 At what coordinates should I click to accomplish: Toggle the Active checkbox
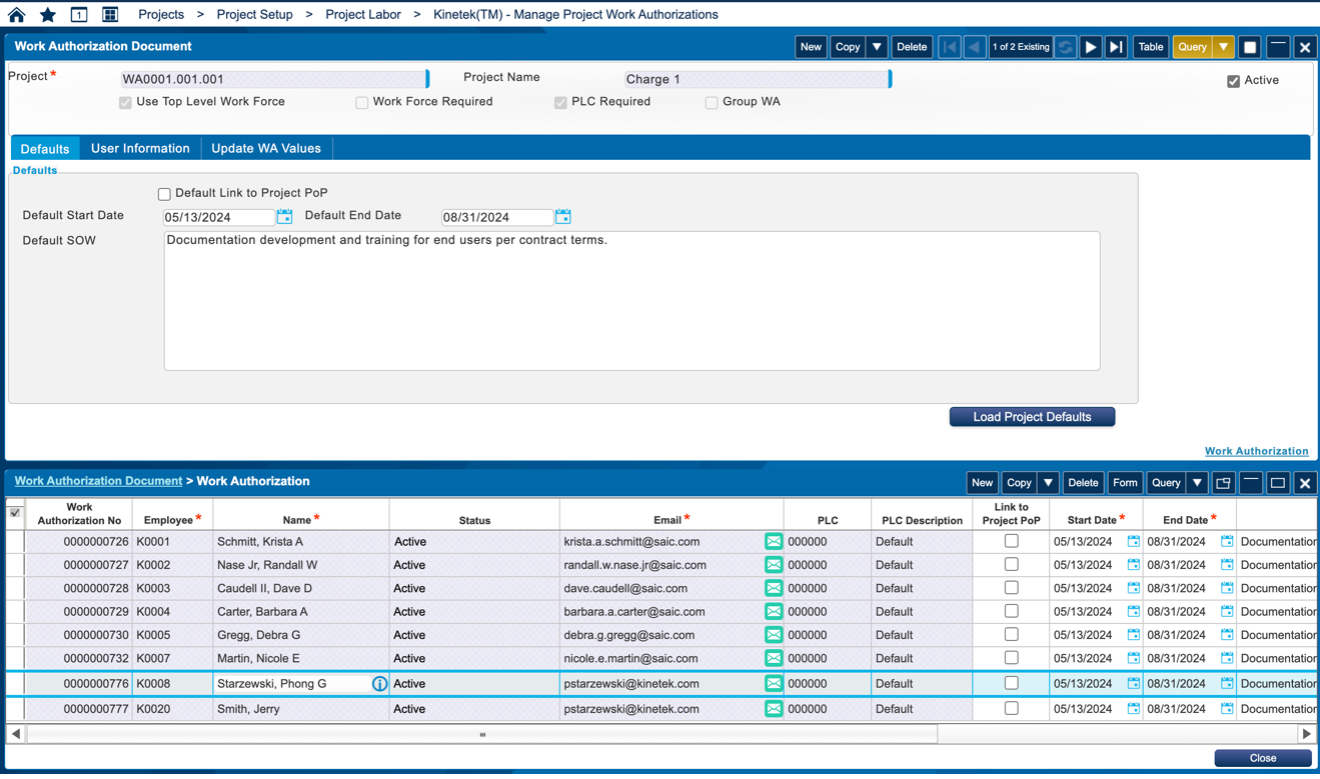point(1233,81)
